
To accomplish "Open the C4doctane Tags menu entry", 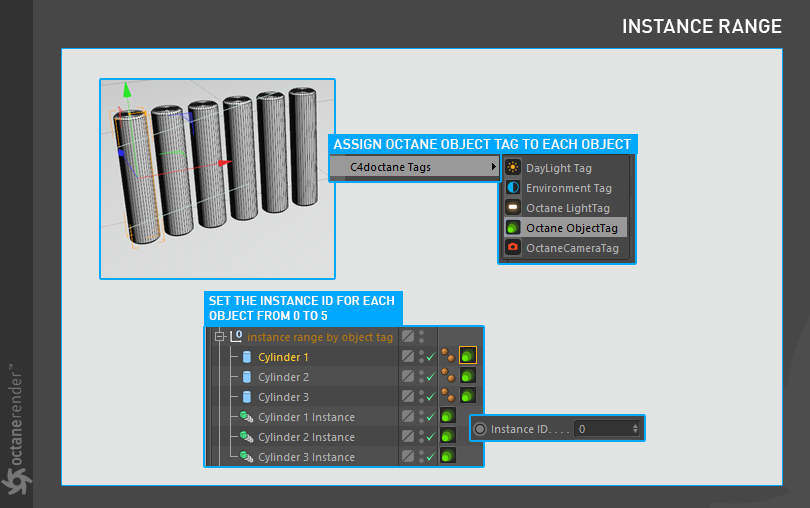I will (x=415, y=167).
